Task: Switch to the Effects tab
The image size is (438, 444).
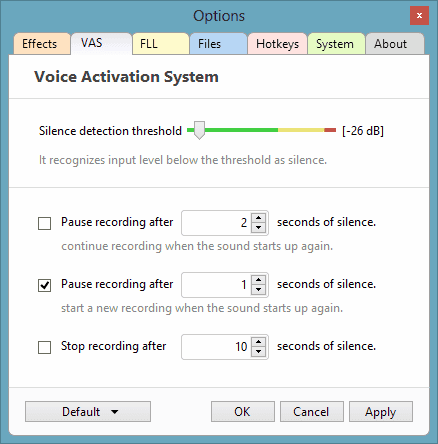Action: click(x=42, y=44)
